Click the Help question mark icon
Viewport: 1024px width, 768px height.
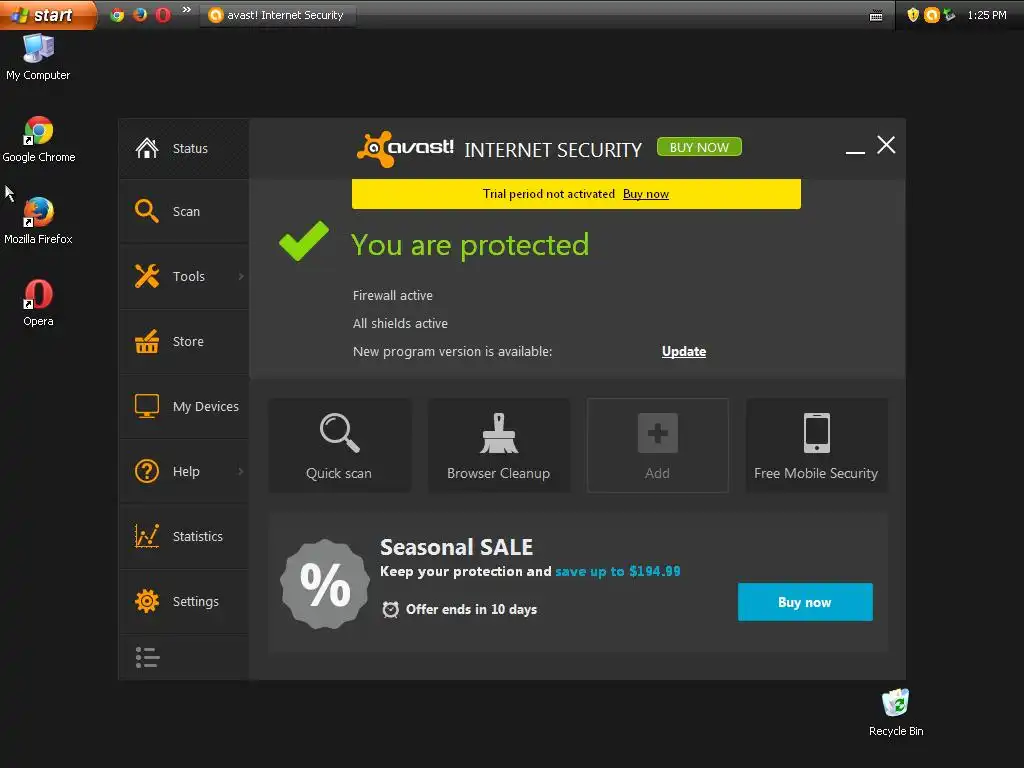147,471
